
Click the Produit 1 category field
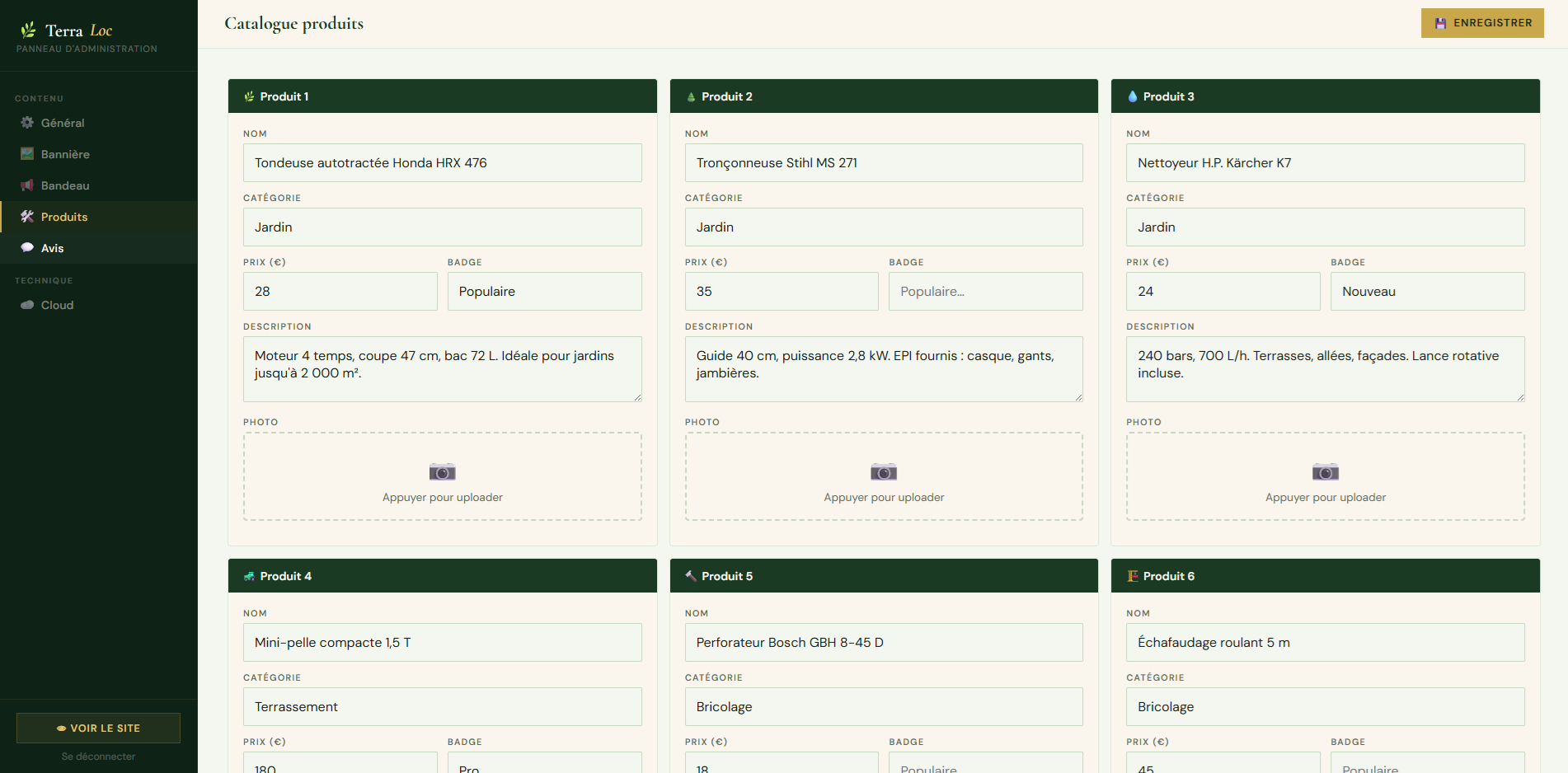pos(443,227)
